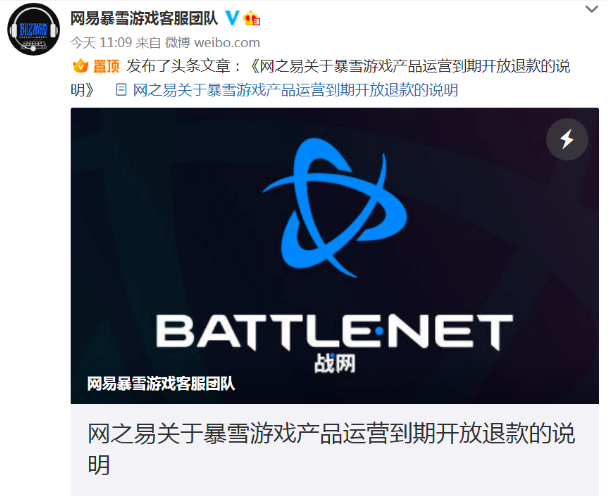The image size is (612, 497).
Task: Expand the post options chevron menu
Action: tap(592, 9)
